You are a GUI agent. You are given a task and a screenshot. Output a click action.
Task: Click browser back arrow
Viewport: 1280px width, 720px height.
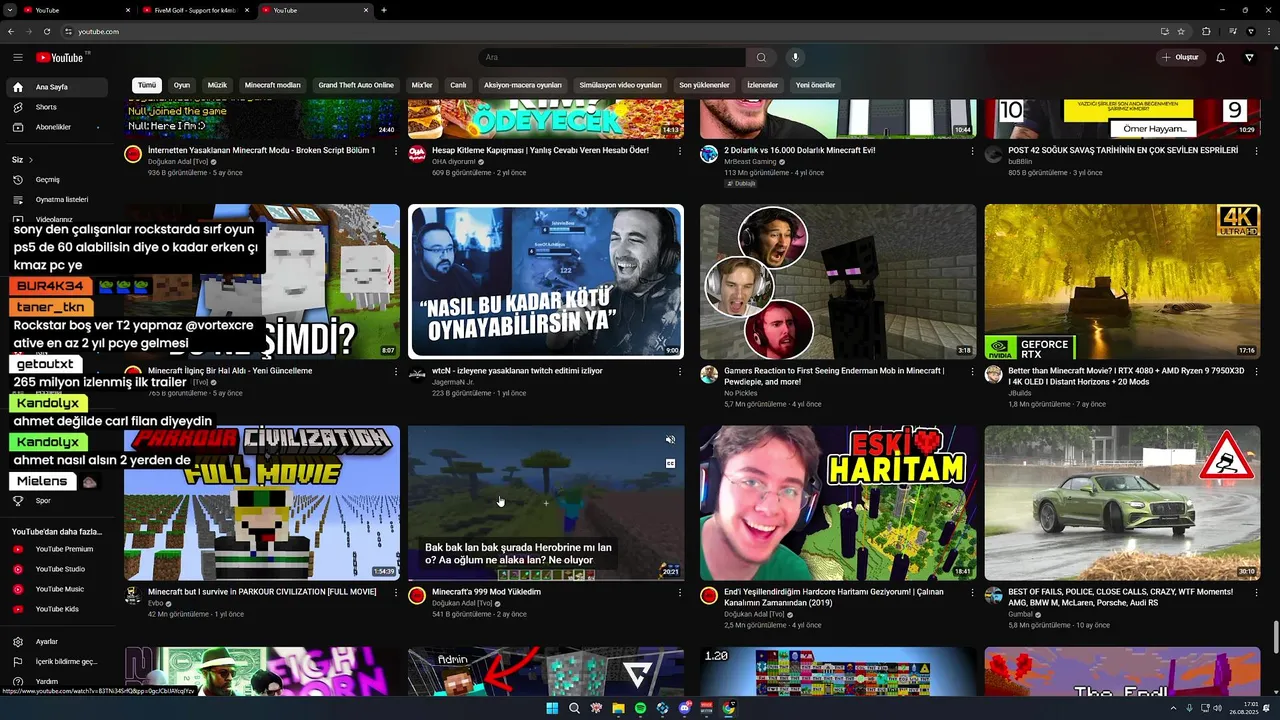pyautogui.click(x=11, y=31)
